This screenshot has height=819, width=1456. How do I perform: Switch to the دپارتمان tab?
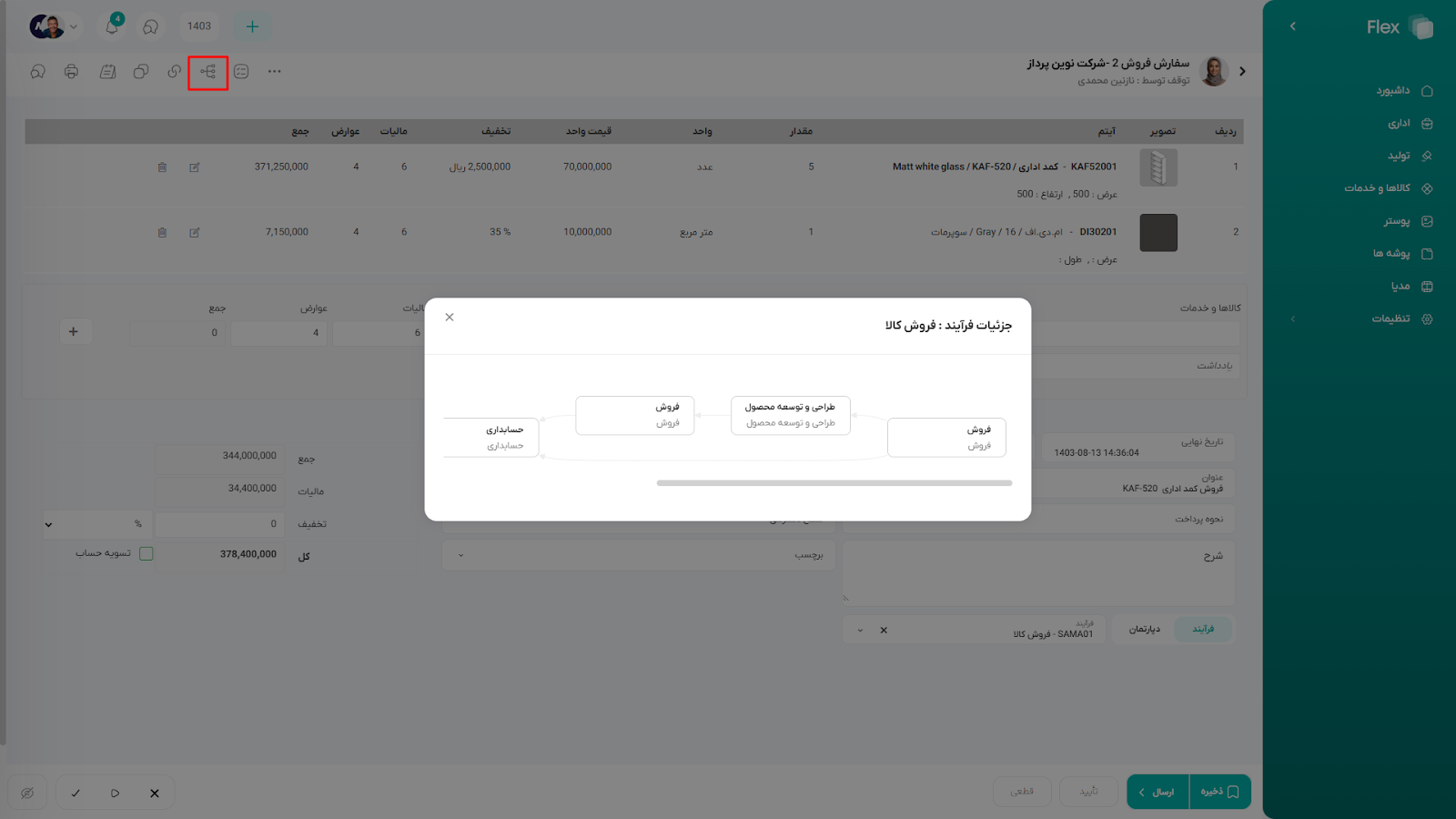[1144, 629]
